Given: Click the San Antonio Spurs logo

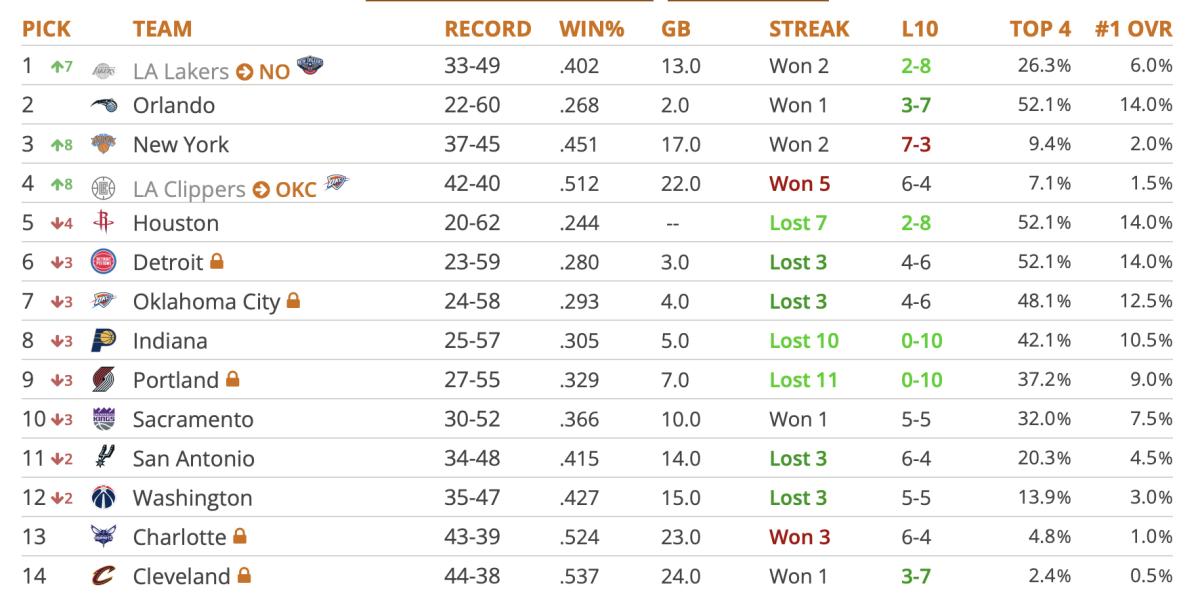Looking at the screenshot, I should (103, 458).
